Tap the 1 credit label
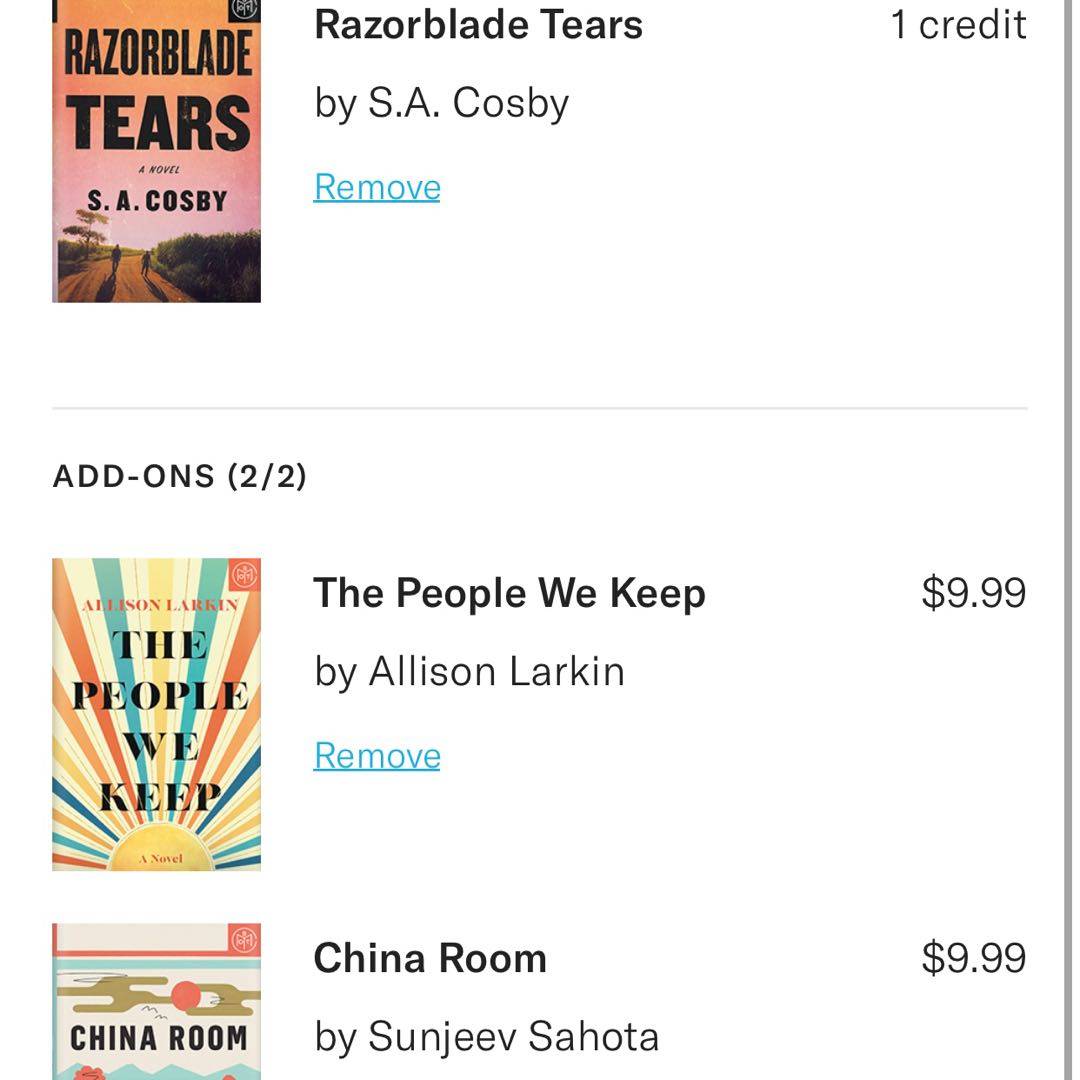1080x1080 pixels. tap(958, 25)
